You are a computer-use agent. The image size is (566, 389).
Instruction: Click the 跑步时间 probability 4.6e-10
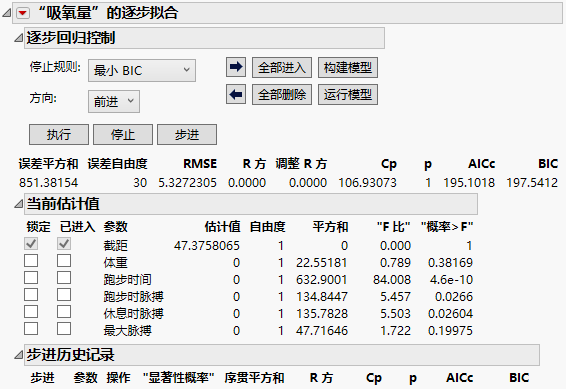tap(451, 280)
